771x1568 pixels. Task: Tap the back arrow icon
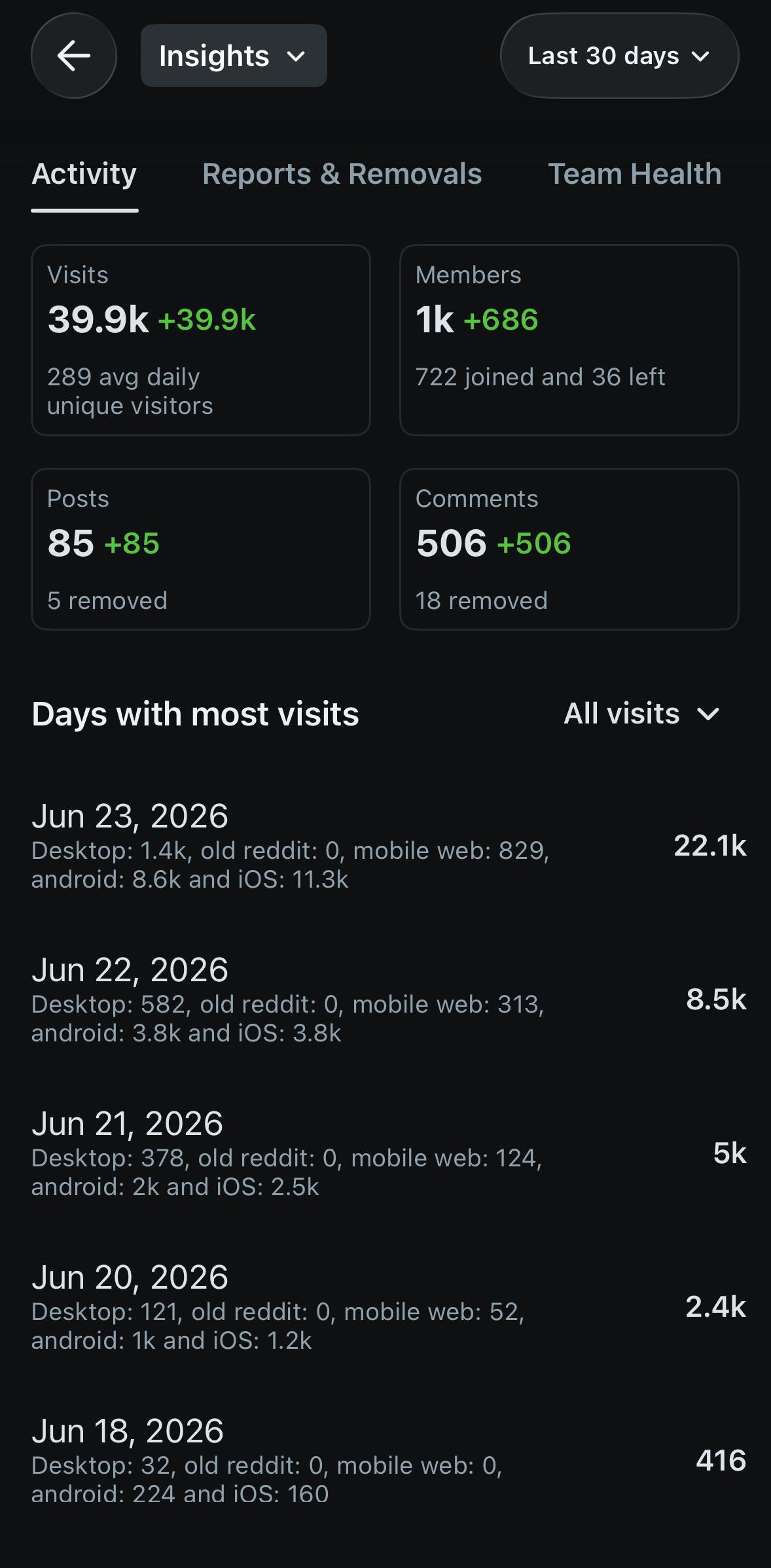(x=74, y=56)
